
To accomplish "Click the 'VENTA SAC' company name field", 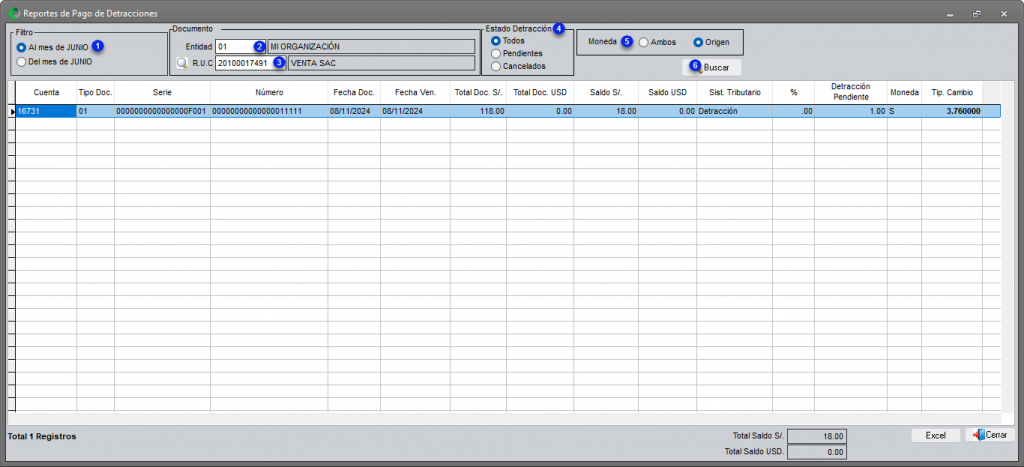I will point(381,63).
